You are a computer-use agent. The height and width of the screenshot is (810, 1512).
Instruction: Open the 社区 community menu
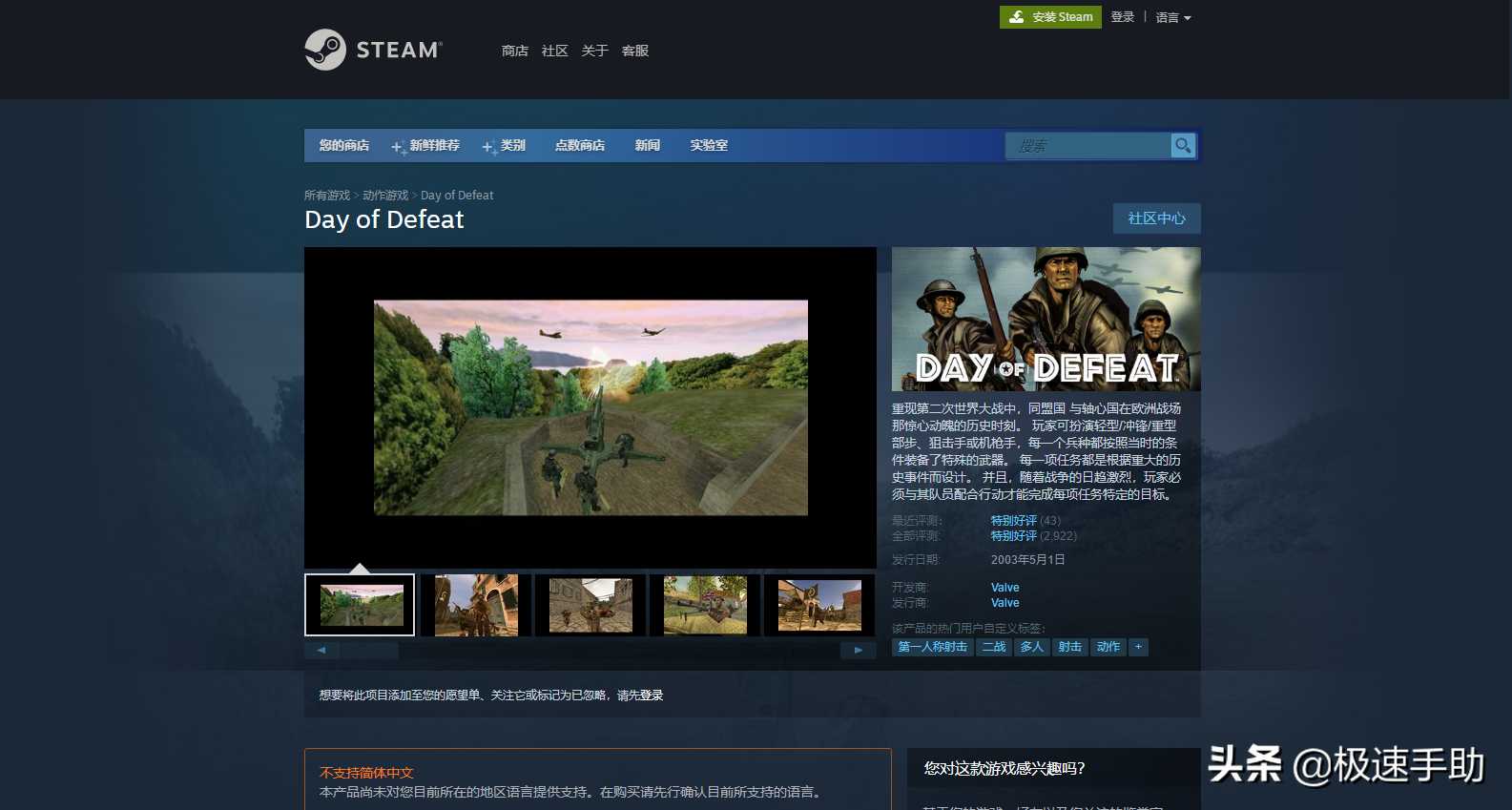[554, 51]
